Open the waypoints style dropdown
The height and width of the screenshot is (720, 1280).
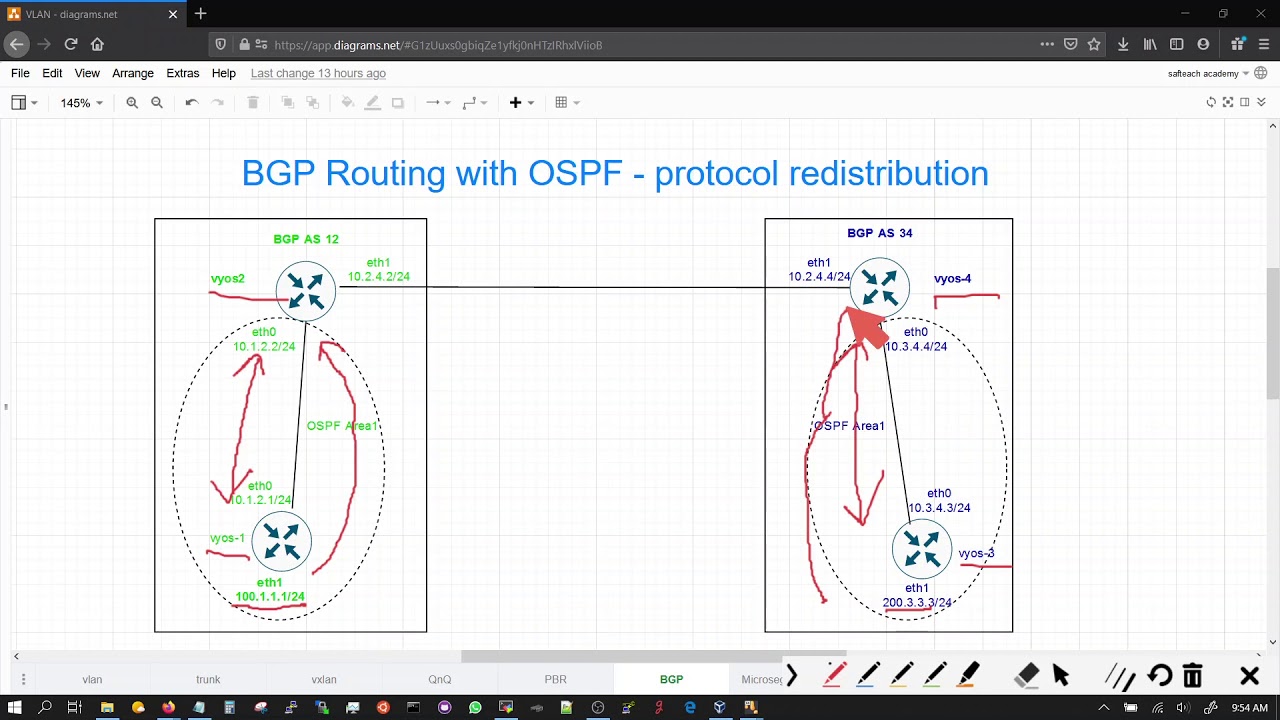[475, 103]
